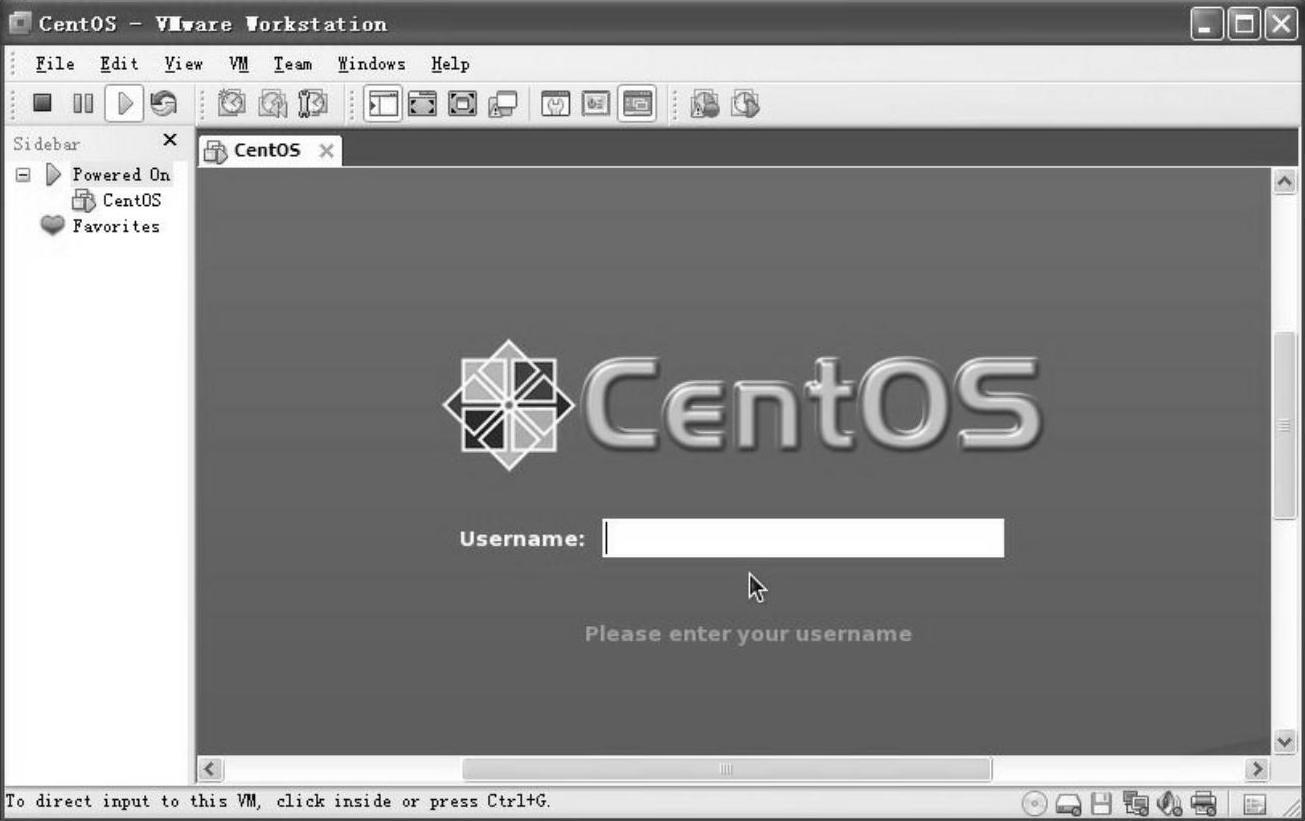Click the horizontal scrollbar right arrow

(x=1258, y=769)
